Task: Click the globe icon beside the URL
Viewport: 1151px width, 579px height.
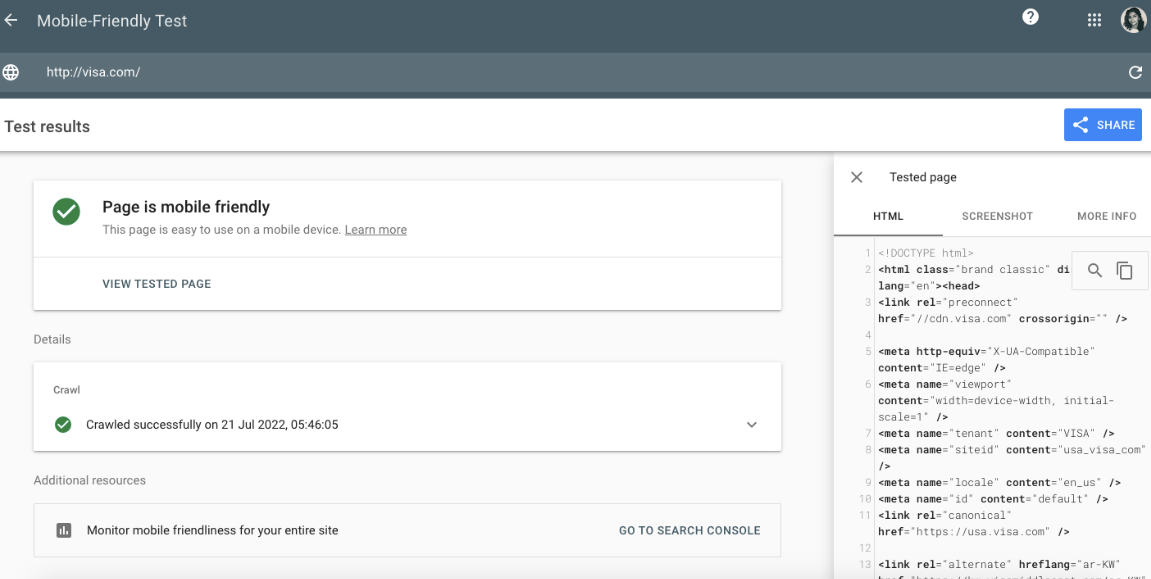Action: point(11,72)
